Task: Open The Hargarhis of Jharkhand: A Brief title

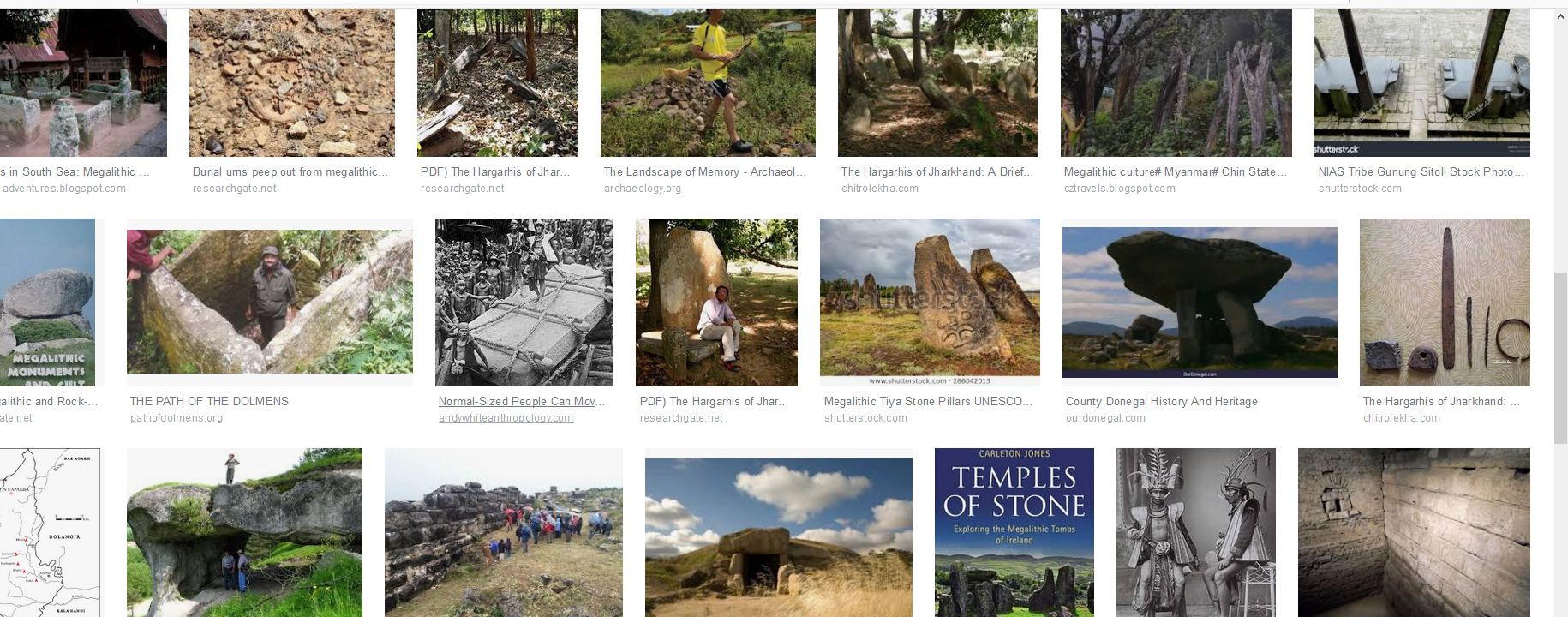Action: (937, 171)
